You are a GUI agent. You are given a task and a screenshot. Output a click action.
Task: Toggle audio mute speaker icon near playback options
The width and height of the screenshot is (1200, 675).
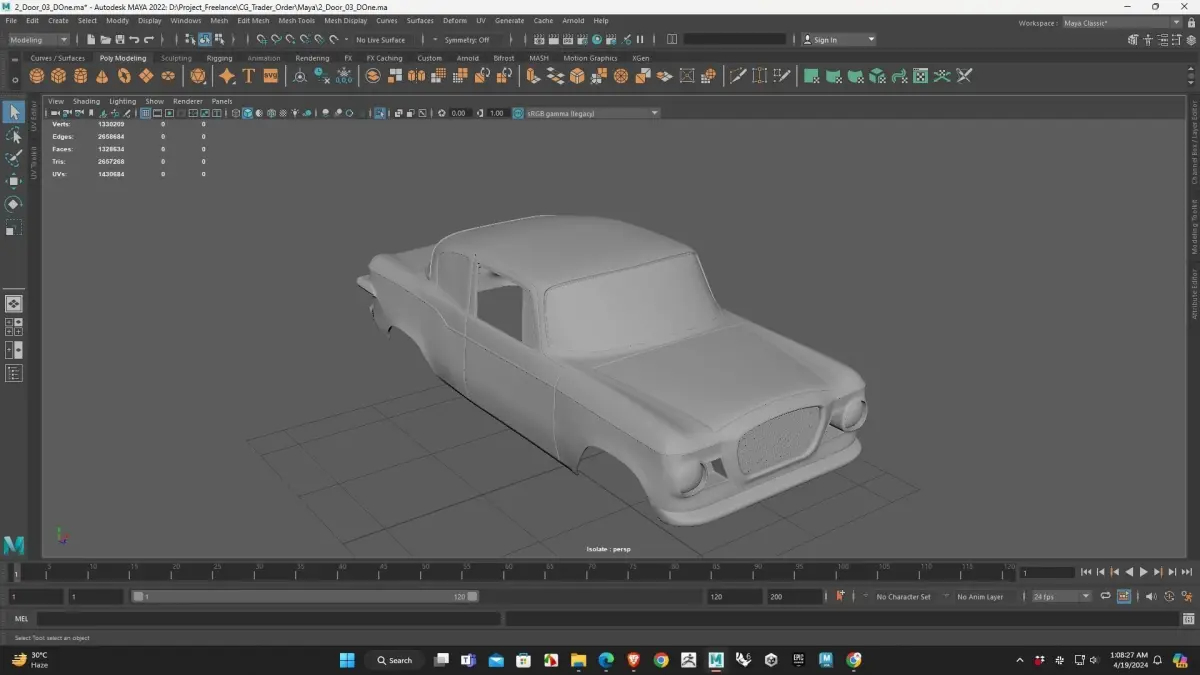tap(1151, 596)
